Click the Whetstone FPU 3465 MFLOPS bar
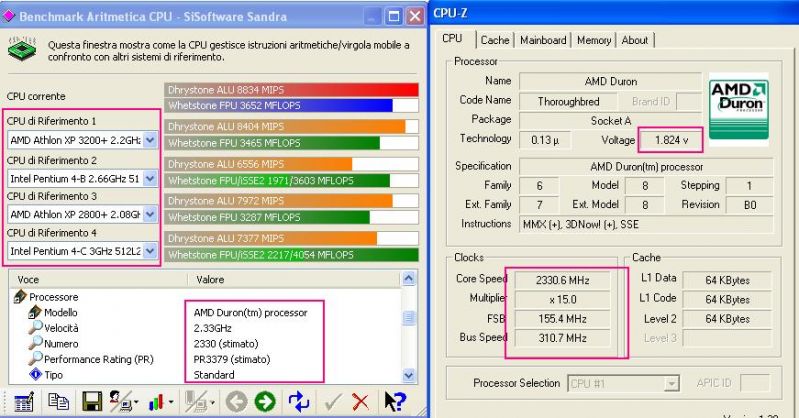 [x=272, y=143]
